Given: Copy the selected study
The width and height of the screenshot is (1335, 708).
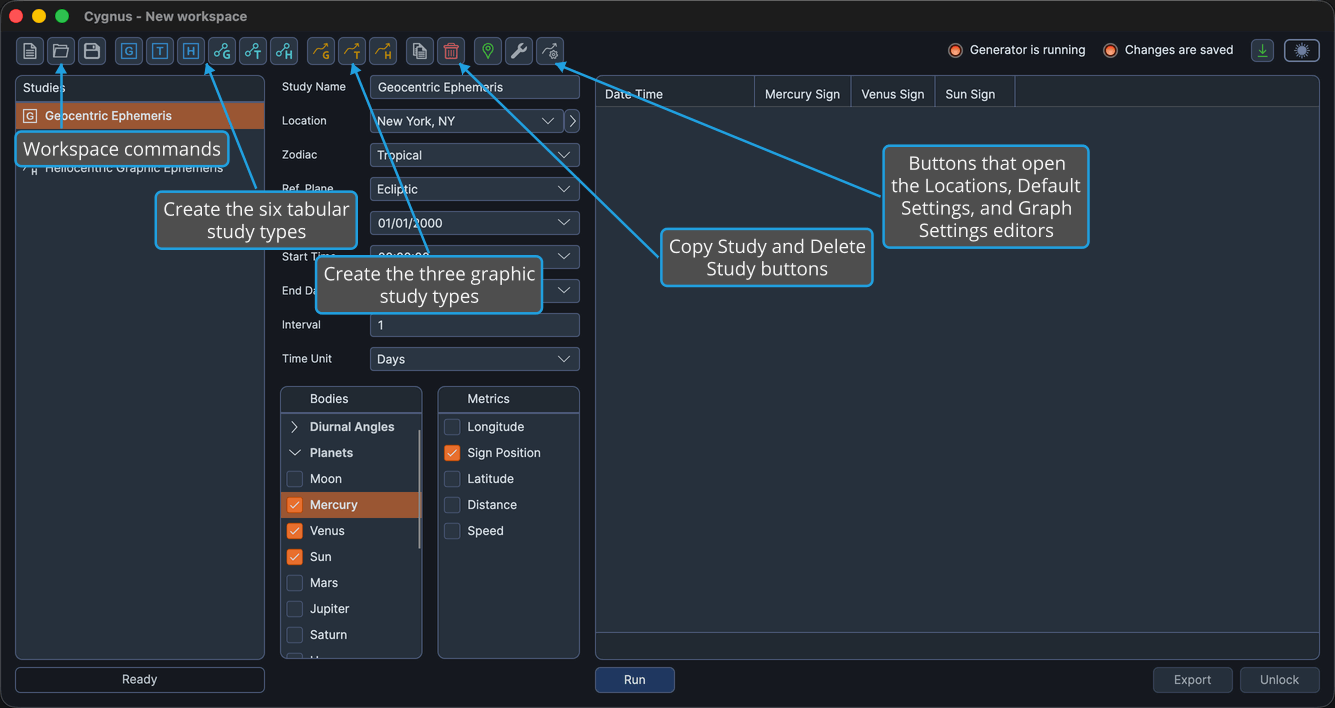Looking at the screenshot, I should pyautogui.click(x=420, y=51).
